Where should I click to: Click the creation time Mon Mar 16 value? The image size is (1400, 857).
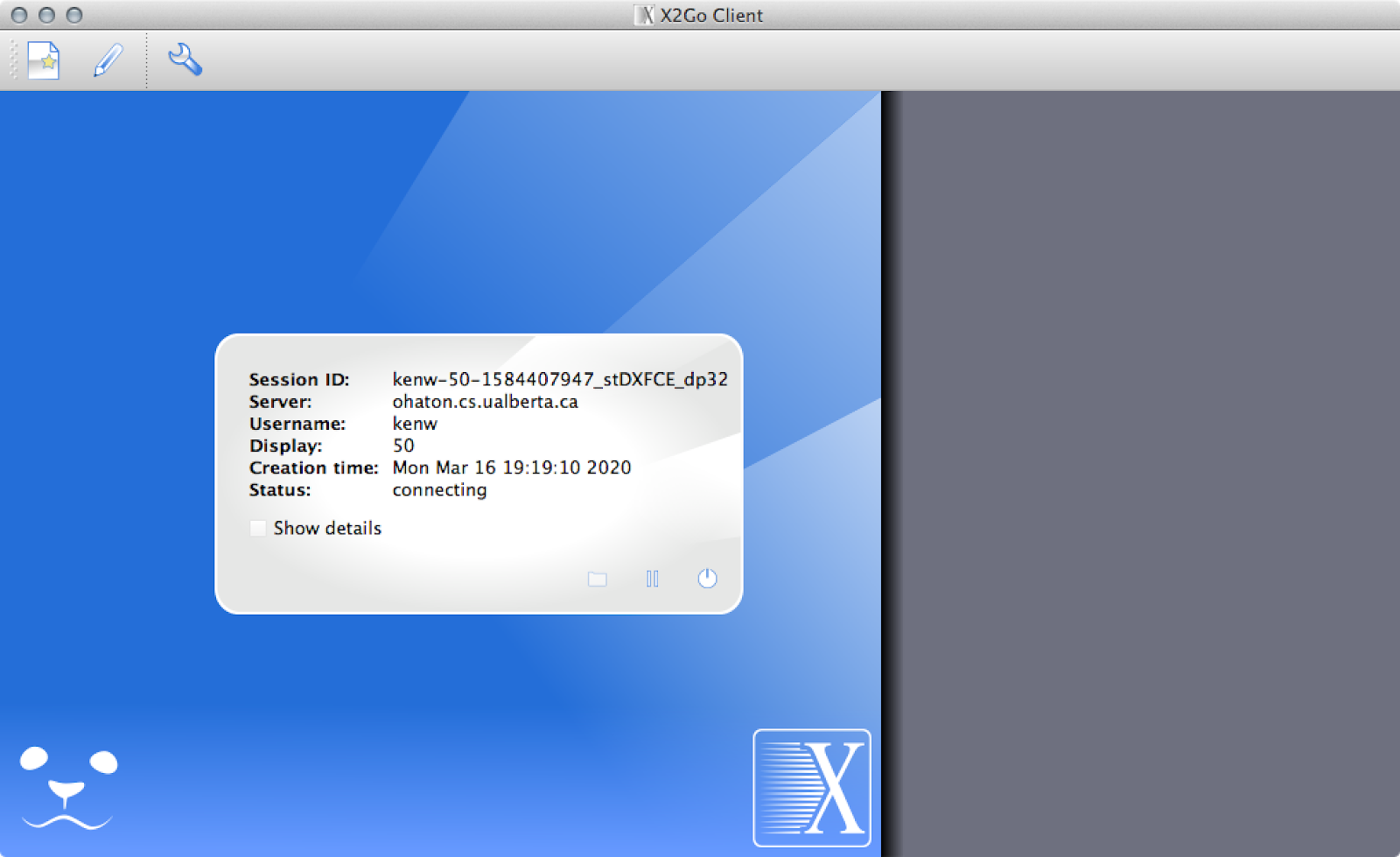point(511,467)
